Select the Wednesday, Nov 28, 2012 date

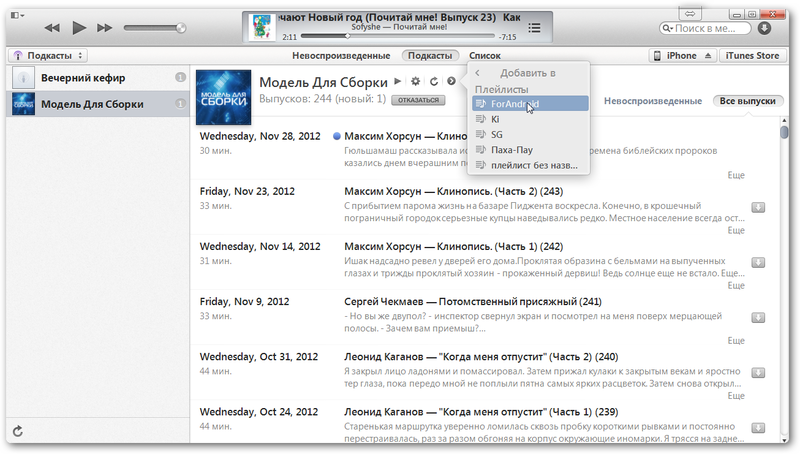tap(260, 136)
